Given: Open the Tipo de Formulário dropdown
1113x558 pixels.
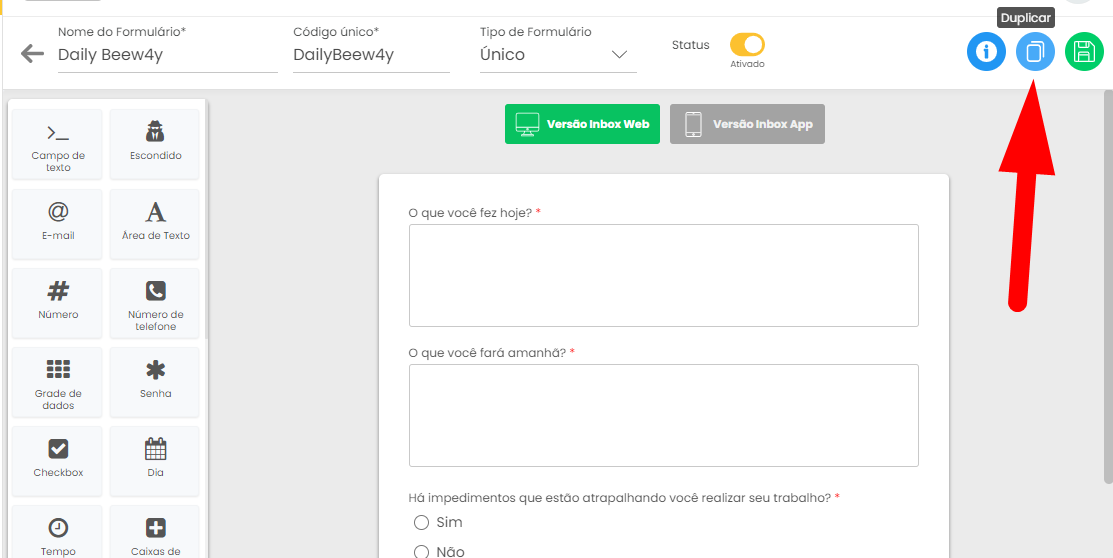Looking at the screenshot, I should tap(558, 55).
